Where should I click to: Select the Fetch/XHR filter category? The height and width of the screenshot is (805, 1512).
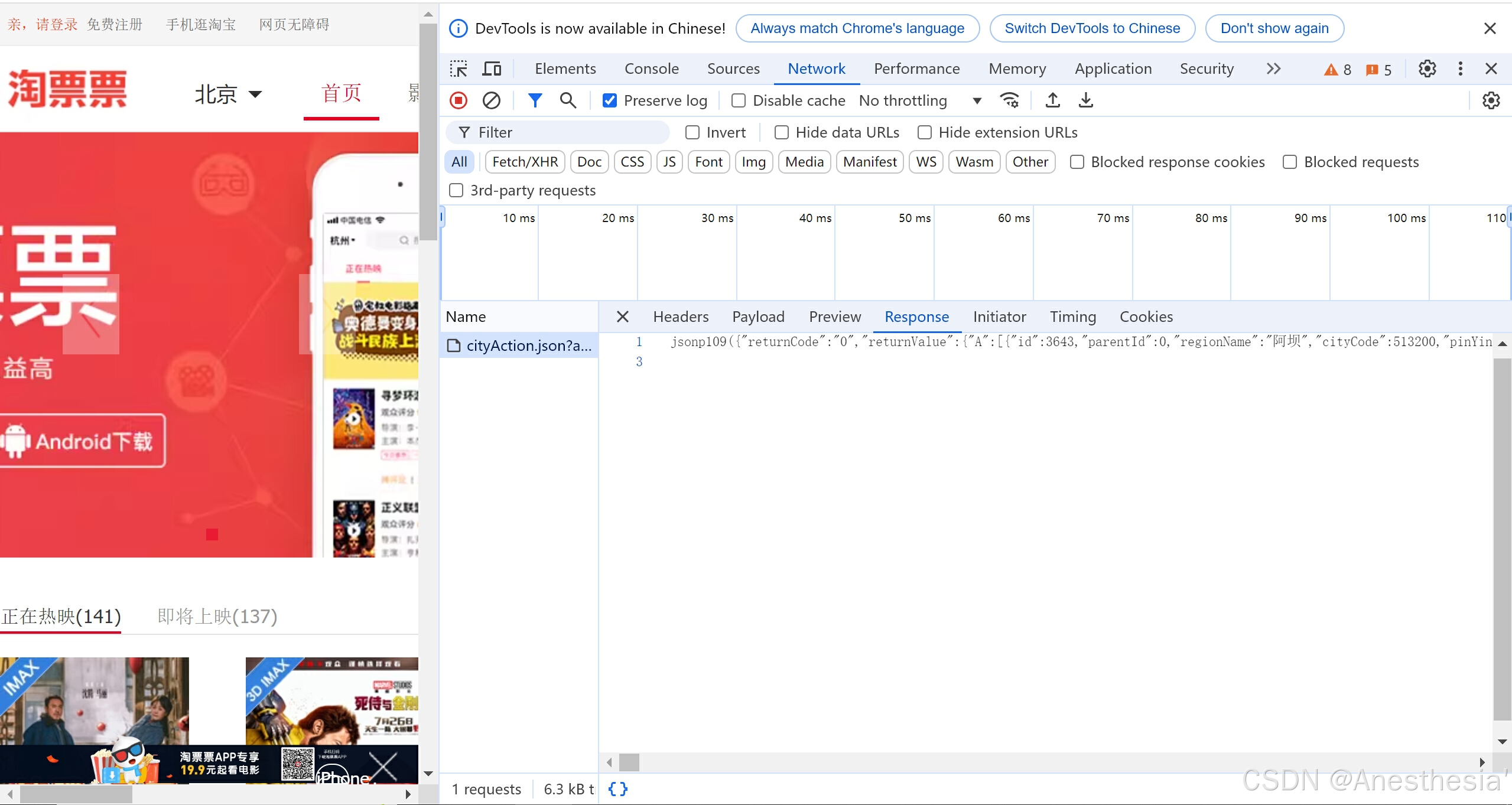(x=525, y=162)
